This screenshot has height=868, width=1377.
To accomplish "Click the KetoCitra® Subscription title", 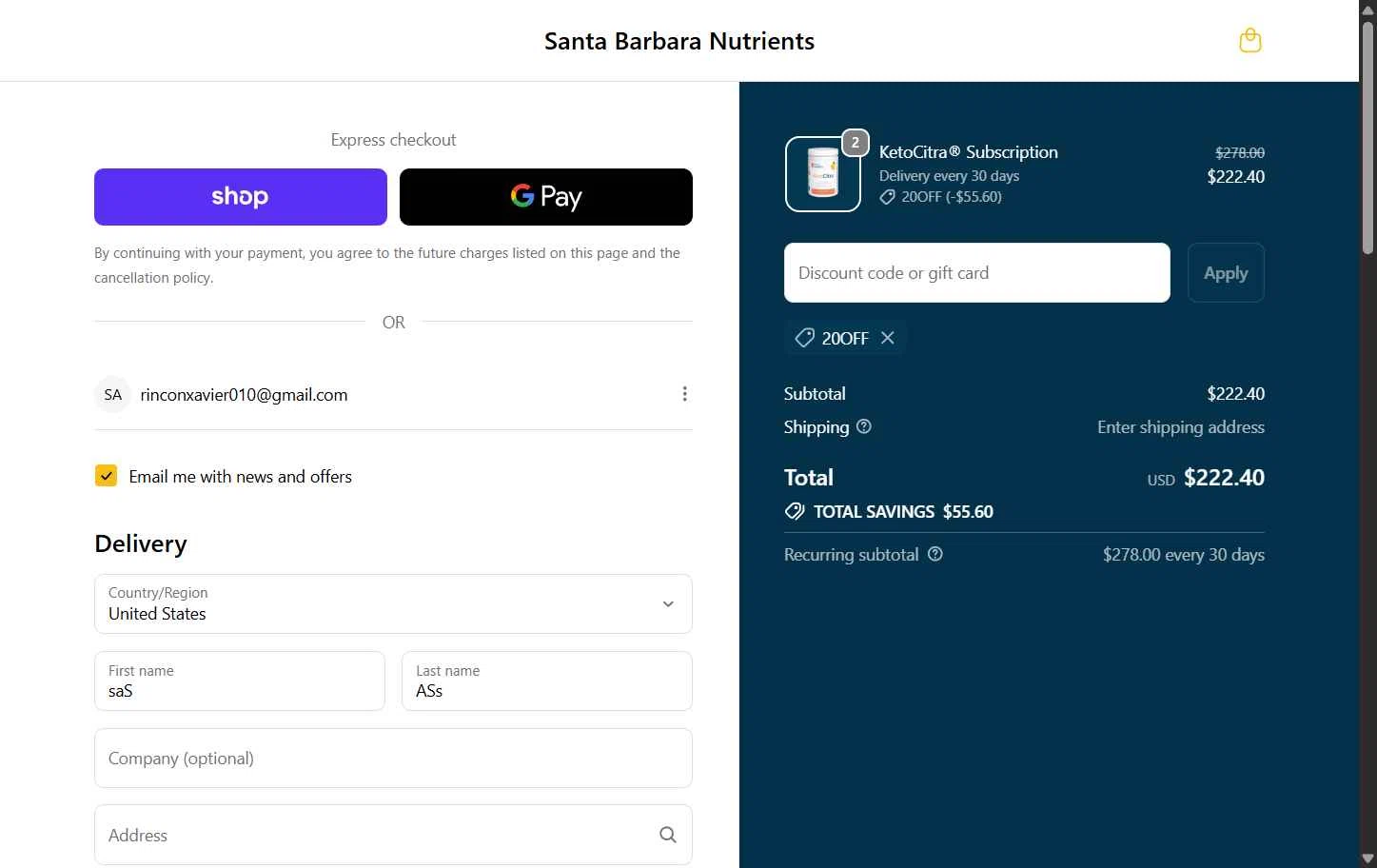I will click(x=968, y=152).
